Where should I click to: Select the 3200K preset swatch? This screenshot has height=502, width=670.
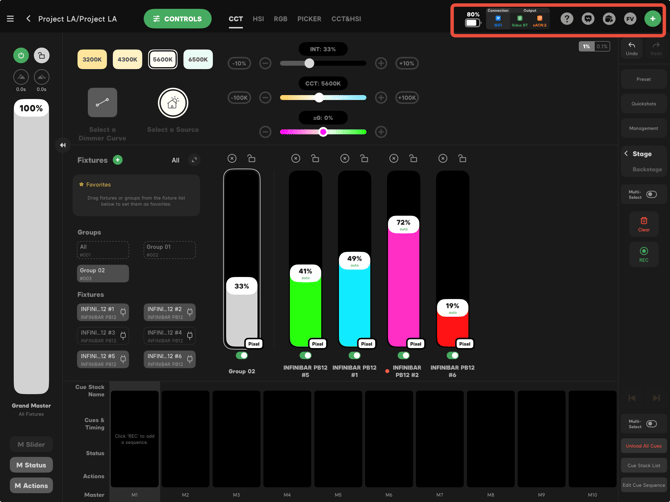pos(92,59)
